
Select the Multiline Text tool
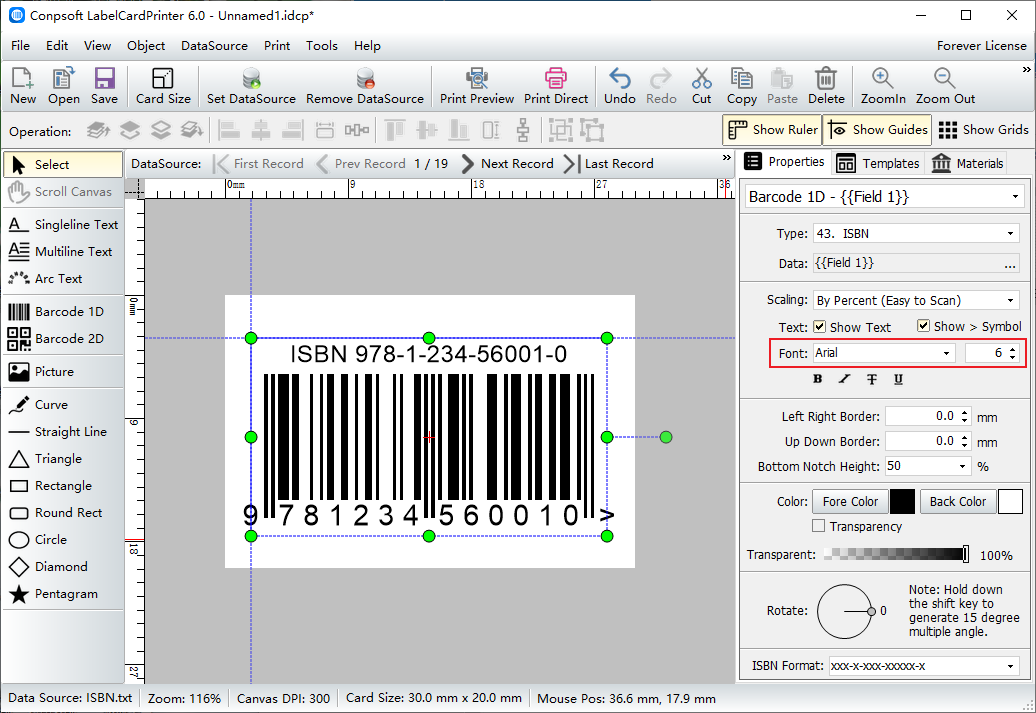pyautogui.click(x=63, y=252)
